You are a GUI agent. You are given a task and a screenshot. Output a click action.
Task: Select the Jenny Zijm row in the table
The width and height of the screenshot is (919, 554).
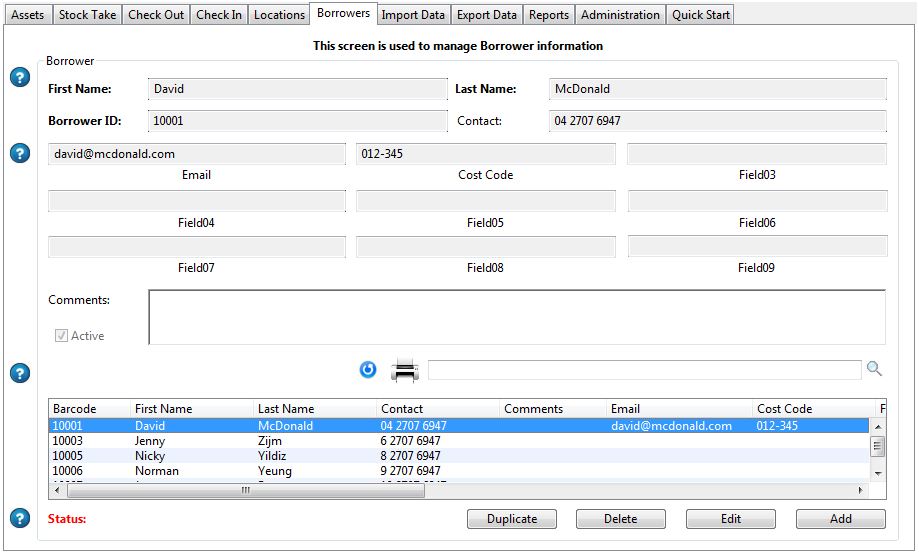click(x=300, y=441)
